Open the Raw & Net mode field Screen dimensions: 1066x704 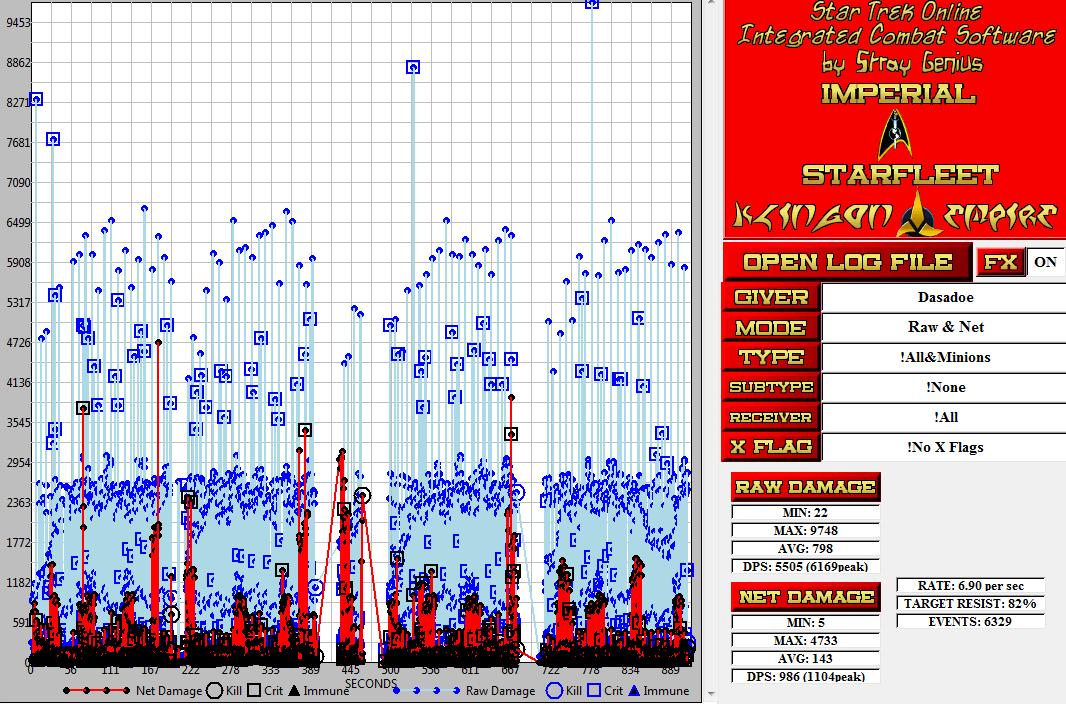click(945, 327)
